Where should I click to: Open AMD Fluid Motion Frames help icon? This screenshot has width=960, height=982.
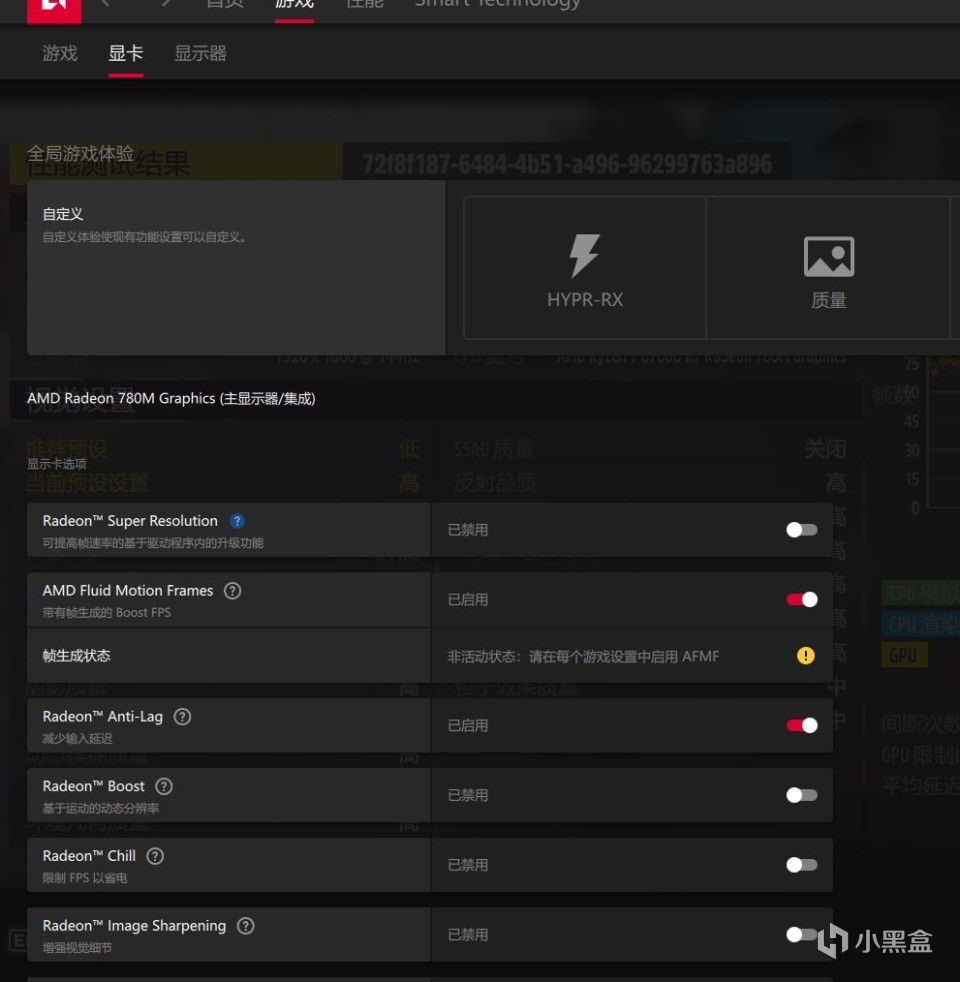point(232,591)
